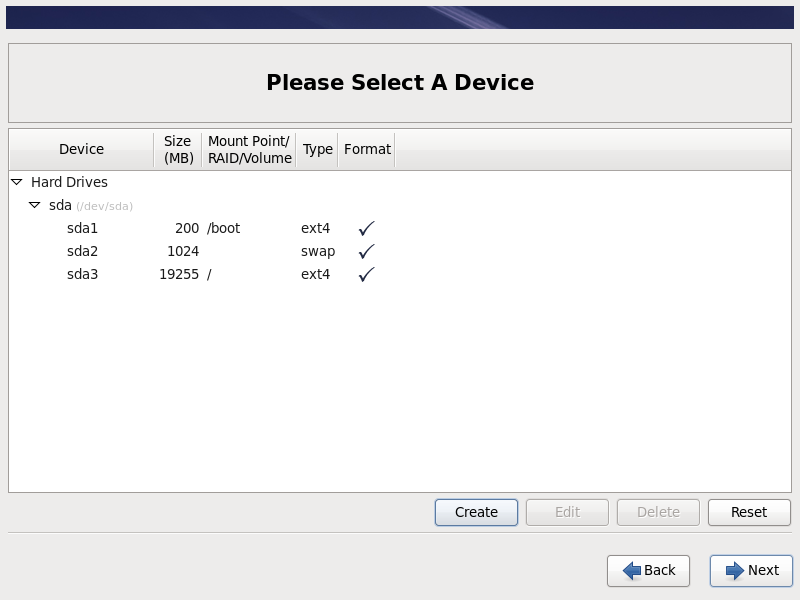Click the Mount Point/RAID/Volume column header

[249, 149]
